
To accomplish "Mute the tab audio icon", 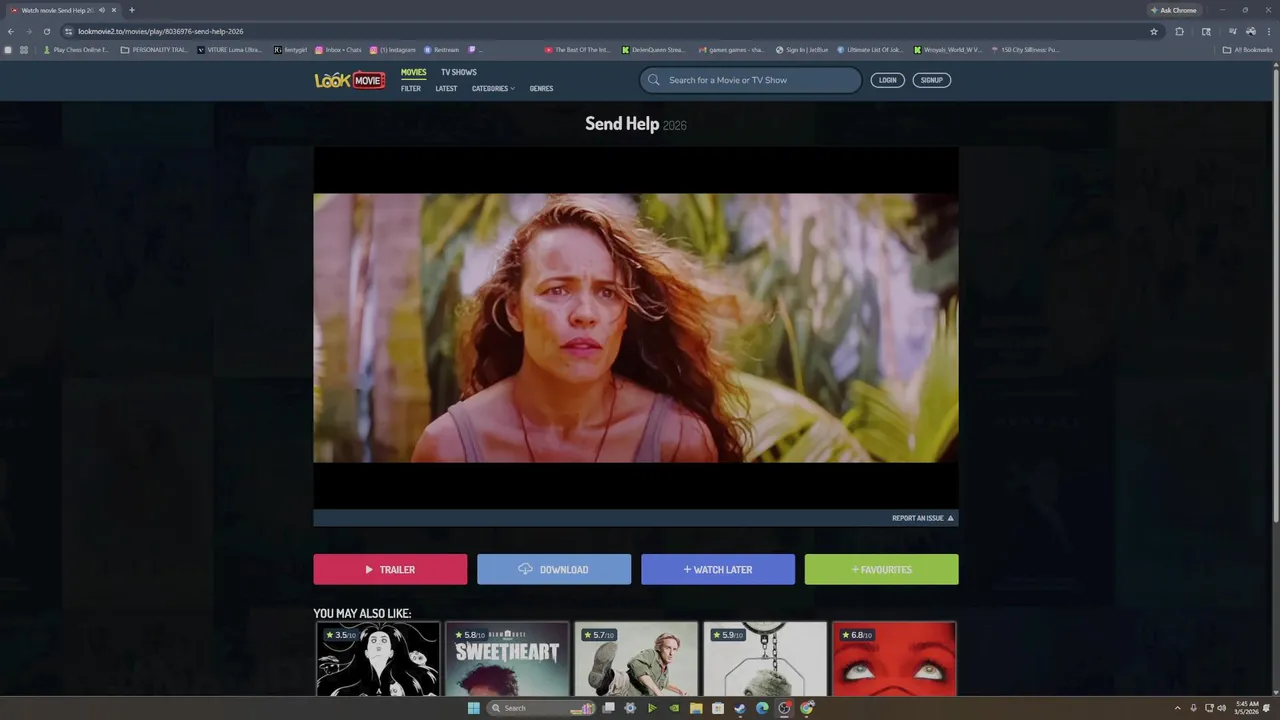I will (x=102, y=10).
